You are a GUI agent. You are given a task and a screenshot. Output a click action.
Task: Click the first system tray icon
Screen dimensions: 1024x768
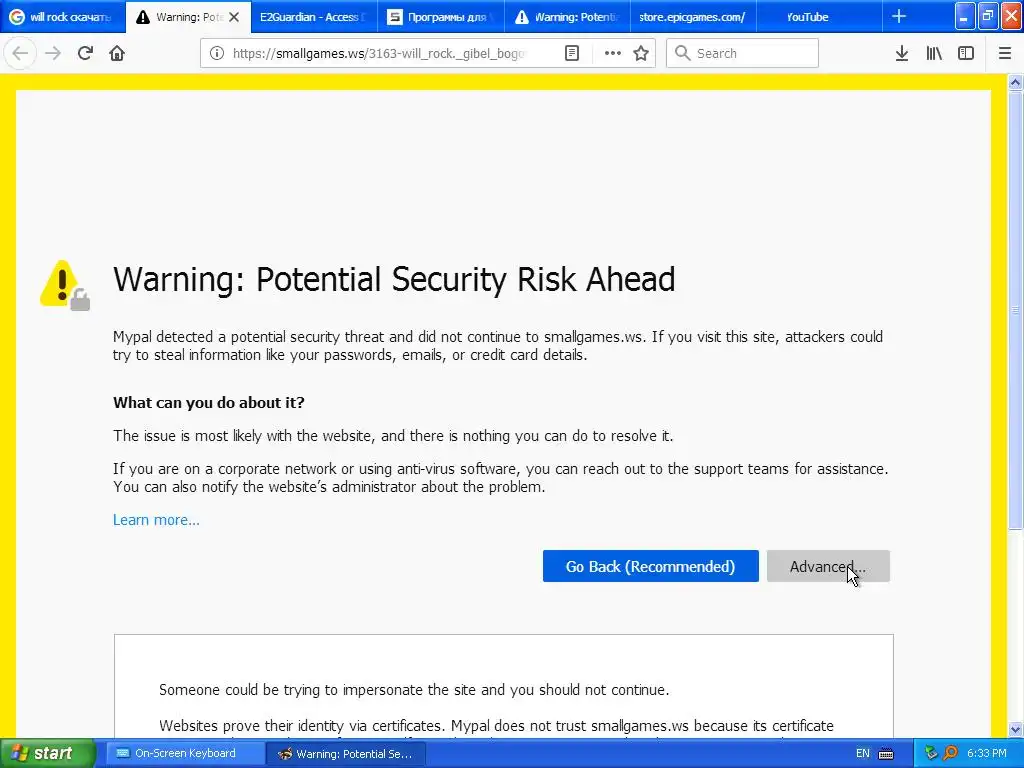(x=931, y=754)
